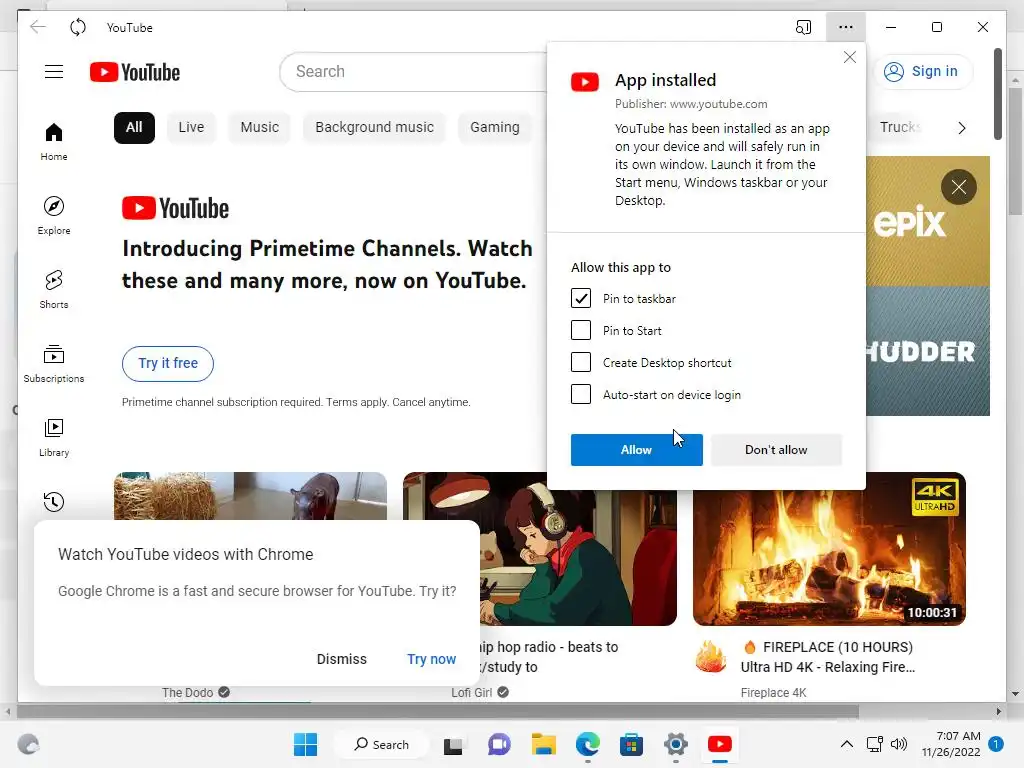Click the volume speaker tray icon
The height and width of the screenshot is (768, 1024).
pos(899,744)
